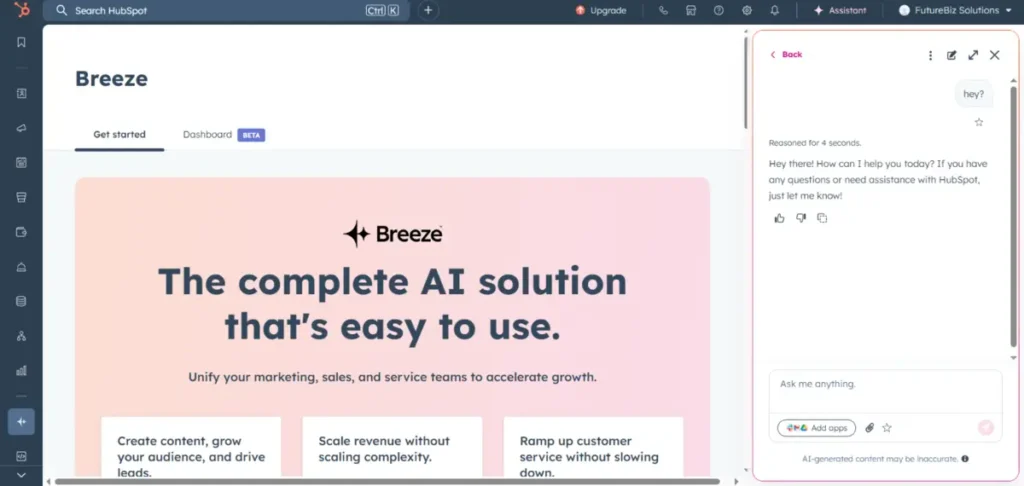Give thumbs down to the assistant reply
This screenshot has height=486, width=1024.
(x=801, y=218)
